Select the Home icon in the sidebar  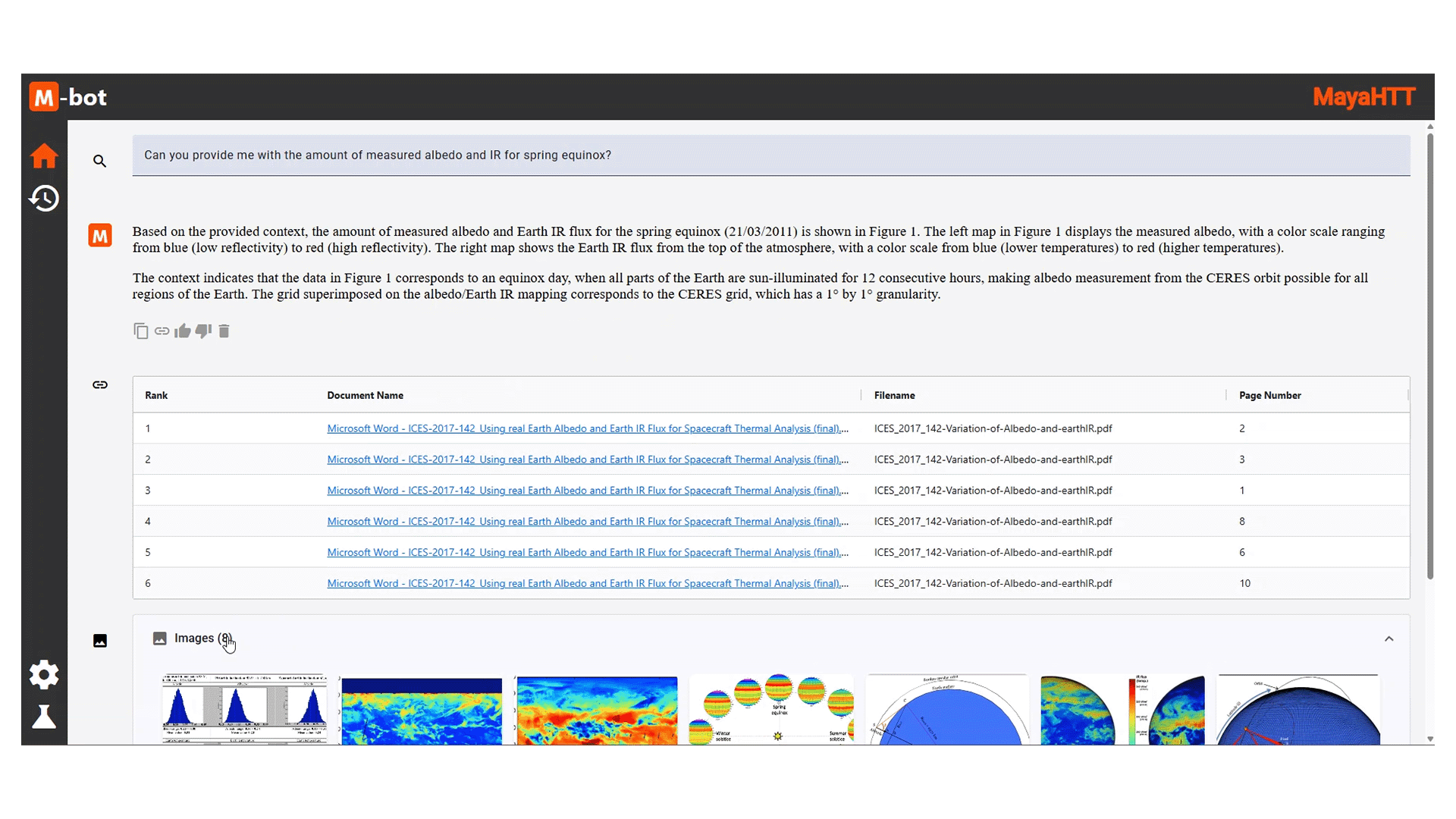tap(43, 155)
